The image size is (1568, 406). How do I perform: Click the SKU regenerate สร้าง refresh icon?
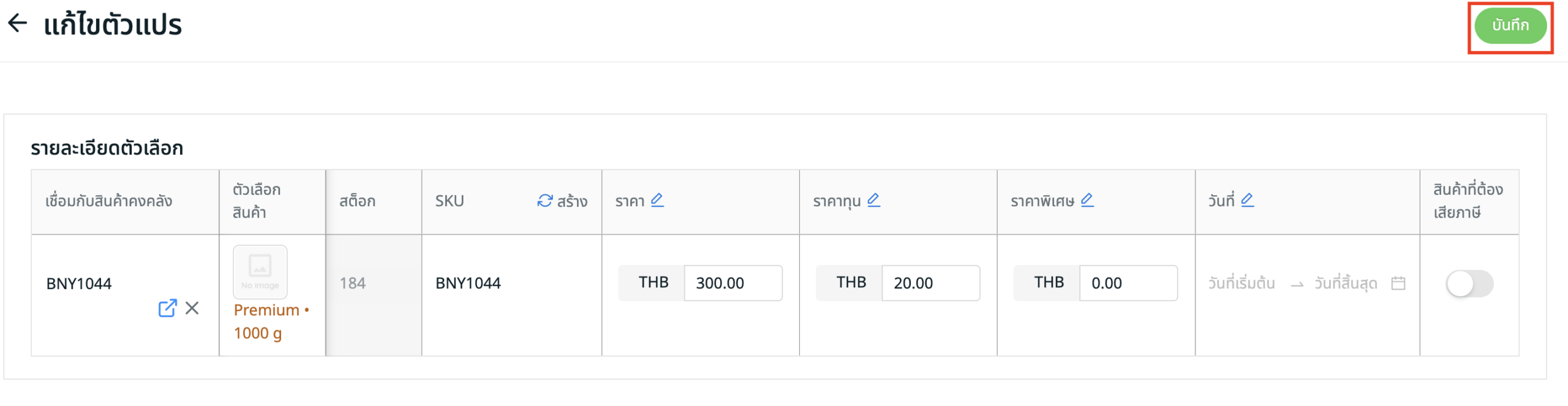click(545, 201)
